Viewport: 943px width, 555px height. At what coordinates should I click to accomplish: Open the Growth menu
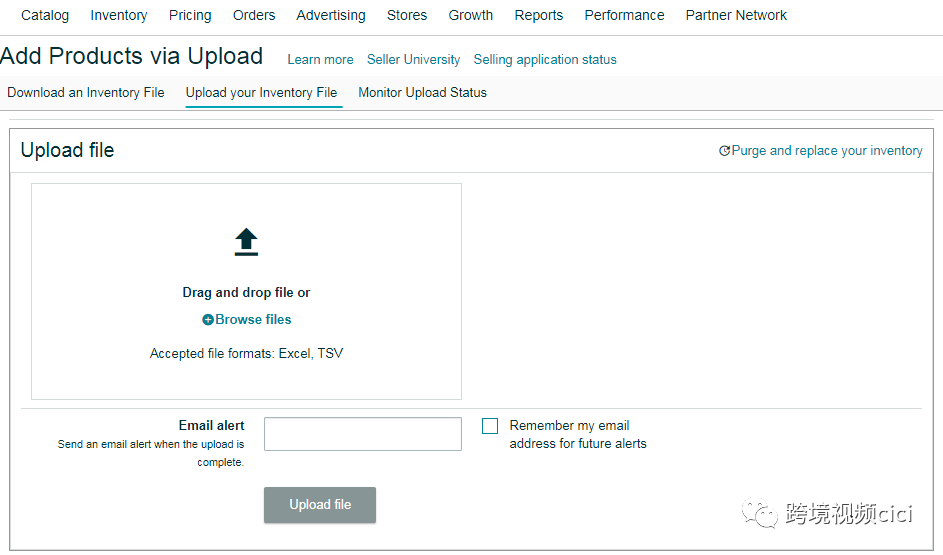point(470,15)
